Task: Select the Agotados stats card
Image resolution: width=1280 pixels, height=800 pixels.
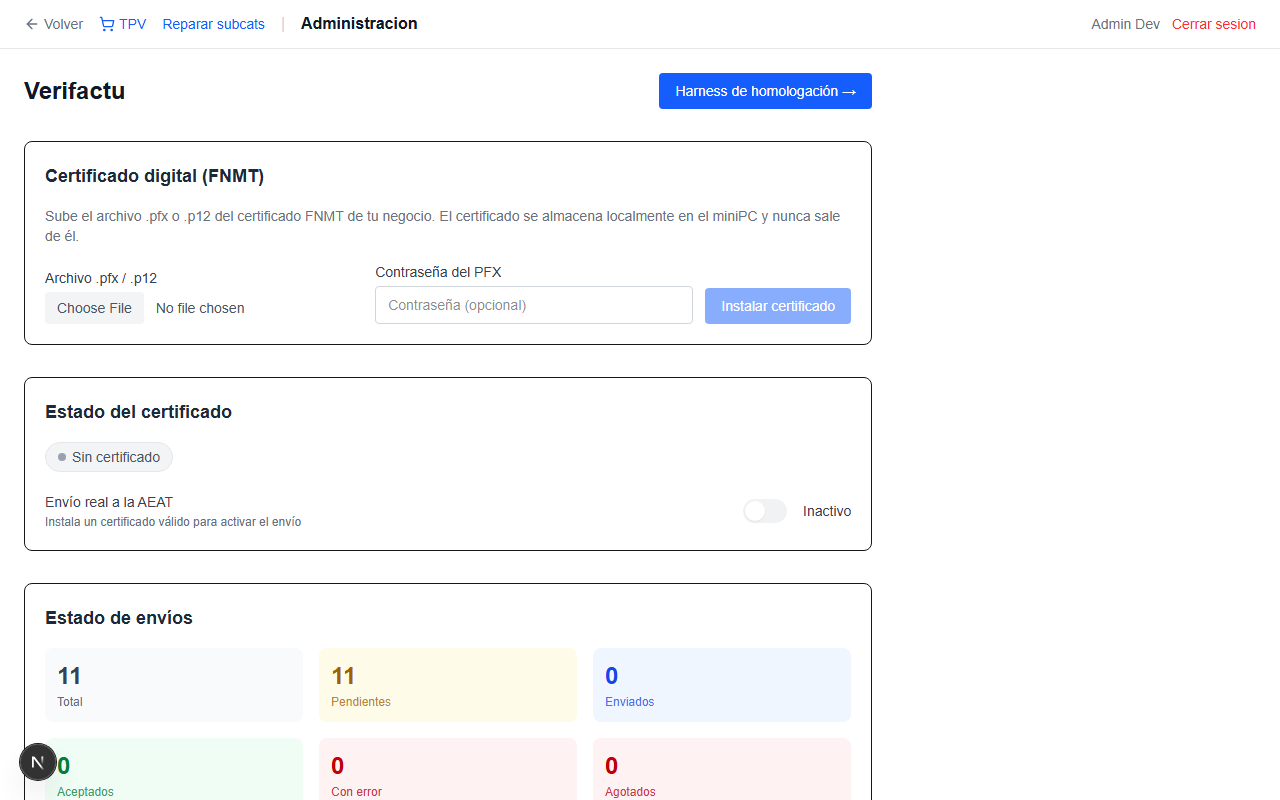Action: click(722, 770)
